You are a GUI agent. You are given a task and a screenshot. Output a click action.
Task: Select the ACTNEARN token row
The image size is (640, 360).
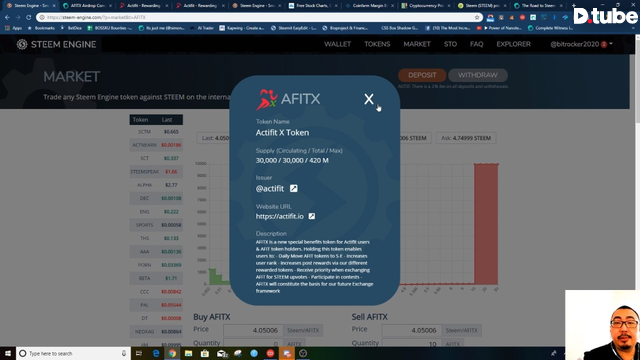[156, 145]
